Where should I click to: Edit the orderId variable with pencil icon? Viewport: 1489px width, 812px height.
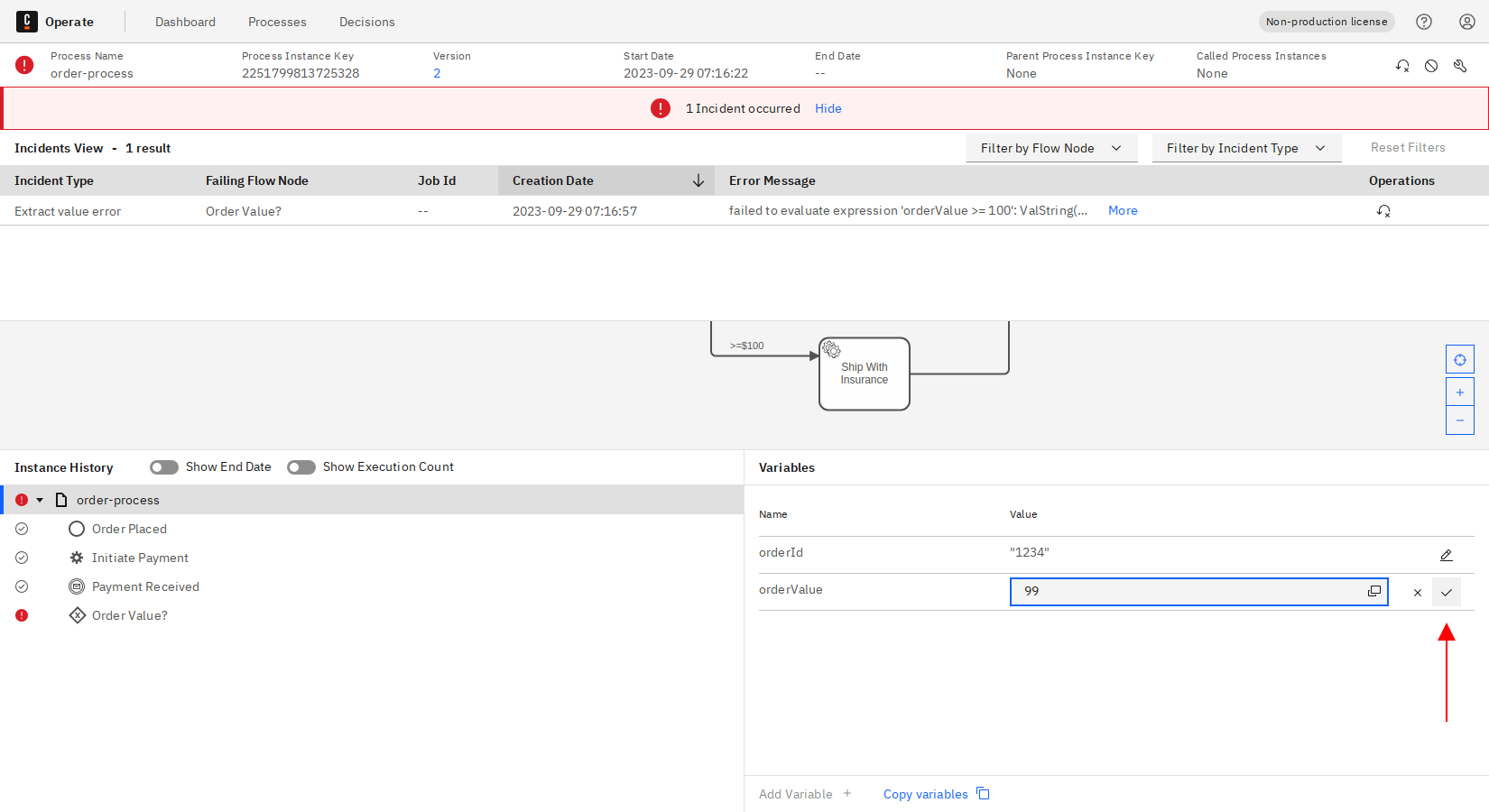(x=1446, y=556)
